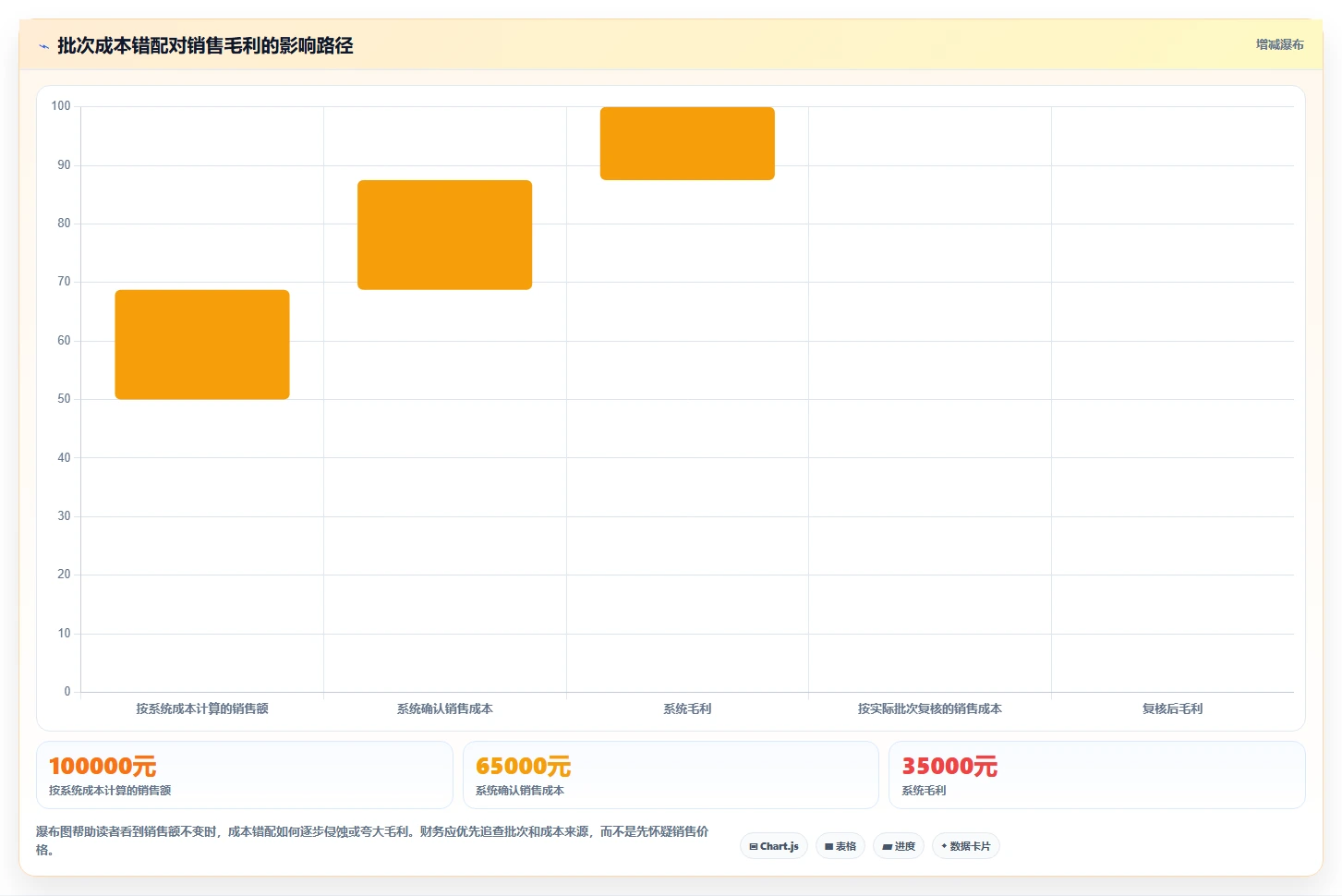This screenshot has width=1342, height=896.
Task: Click the y-axis value 100
Action: pyautogui.click(x=61, y=106)
